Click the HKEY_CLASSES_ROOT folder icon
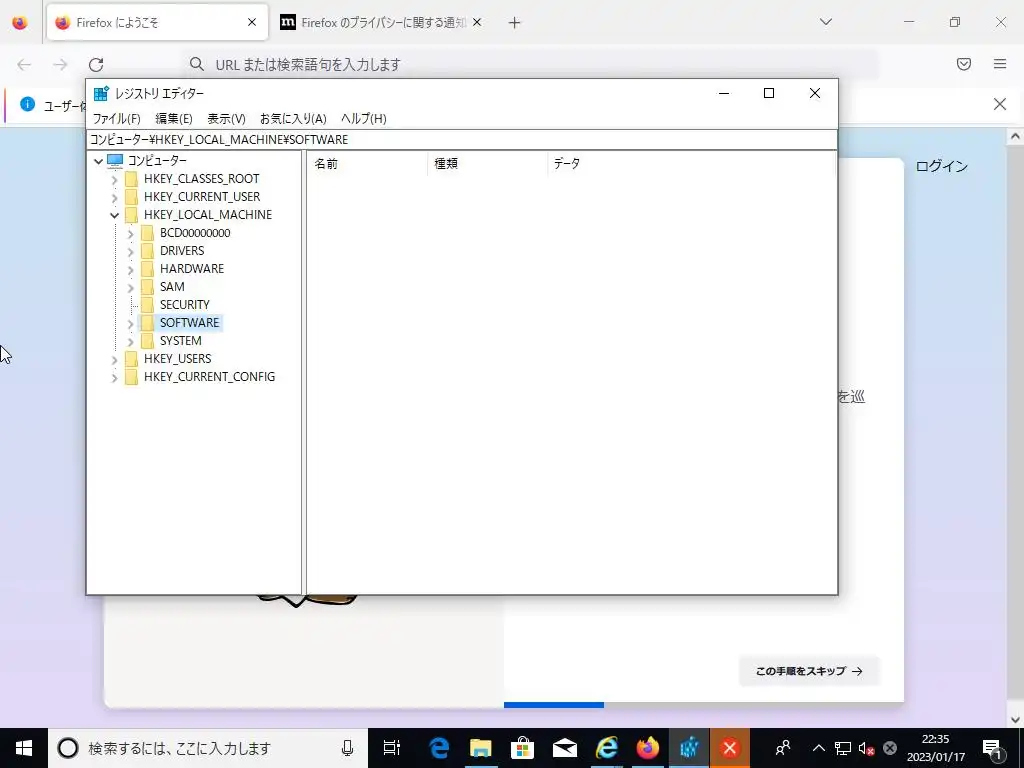The image size is (1024, 768). (131, 179)
